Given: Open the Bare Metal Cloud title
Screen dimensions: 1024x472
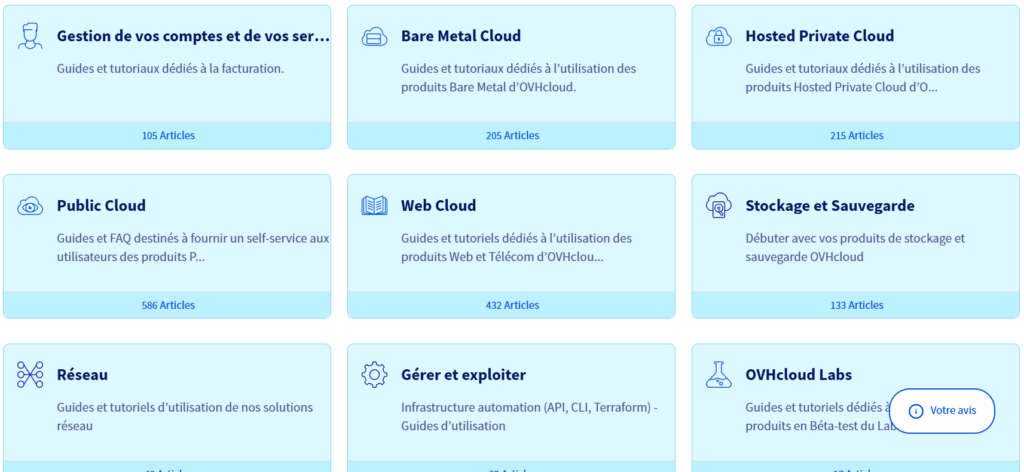Looking at the screenshot, I should click(x=461, y=36).
